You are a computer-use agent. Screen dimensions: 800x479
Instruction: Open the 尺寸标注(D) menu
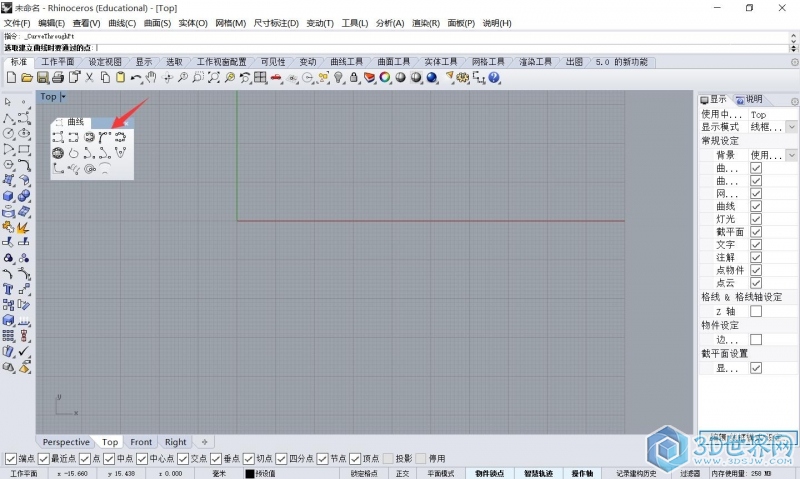(x=276, y=23)
